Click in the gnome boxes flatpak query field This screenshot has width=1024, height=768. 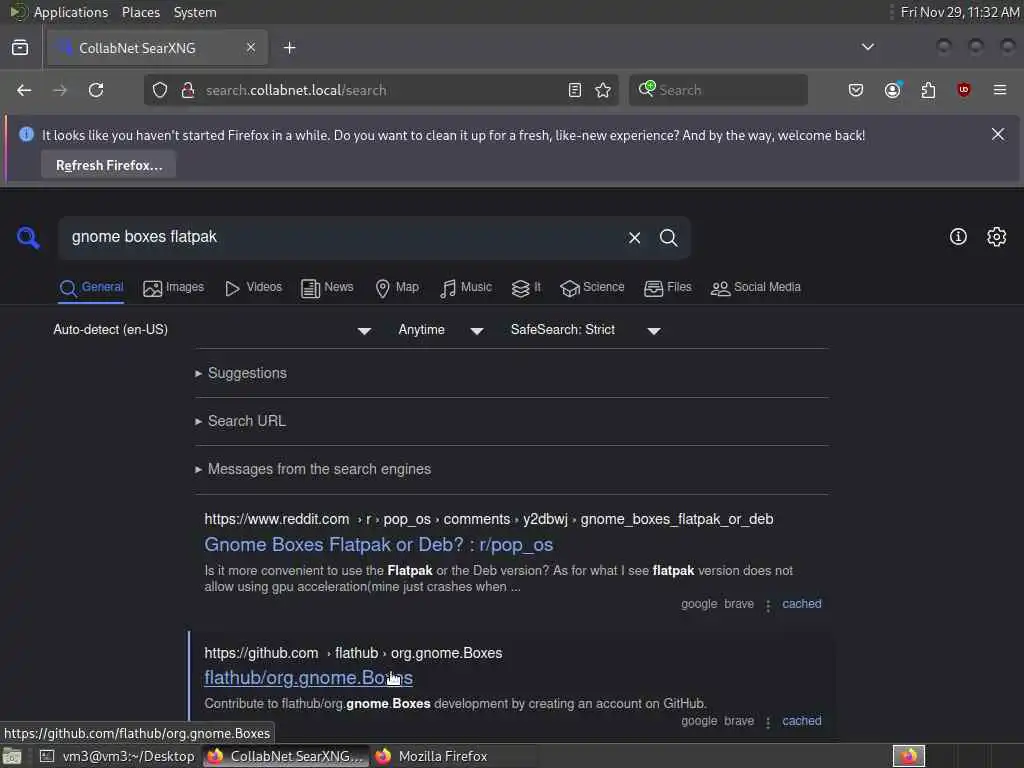coord(340,237)
